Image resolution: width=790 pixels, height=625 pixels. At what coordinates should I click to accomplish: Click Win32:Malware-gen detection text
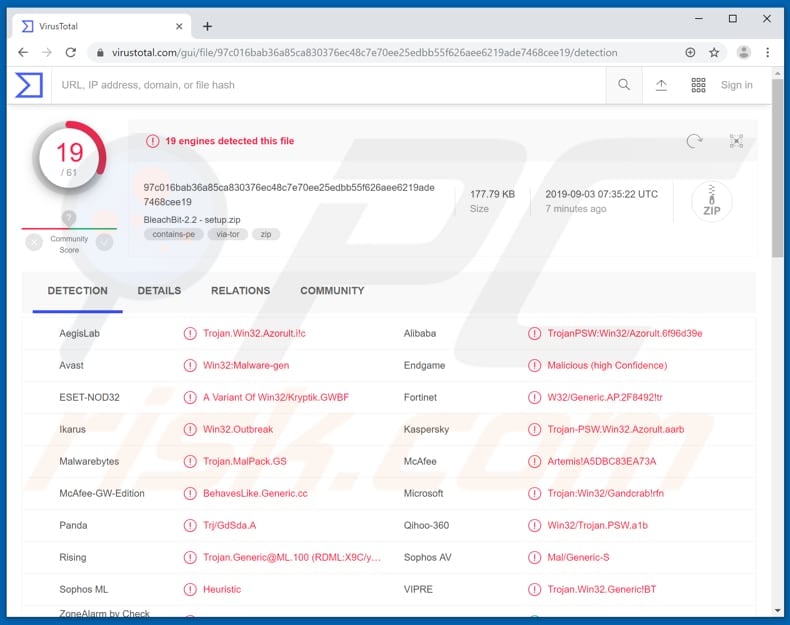pos(246,366)
